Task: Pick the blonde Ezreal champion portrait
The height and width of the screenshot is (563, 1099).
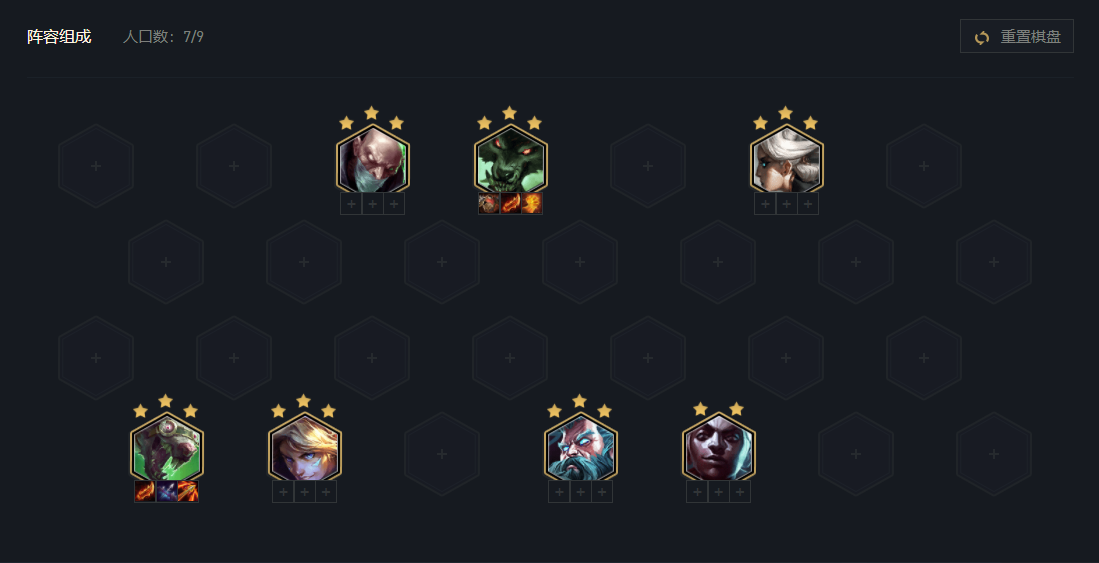Action: [304, 449]
